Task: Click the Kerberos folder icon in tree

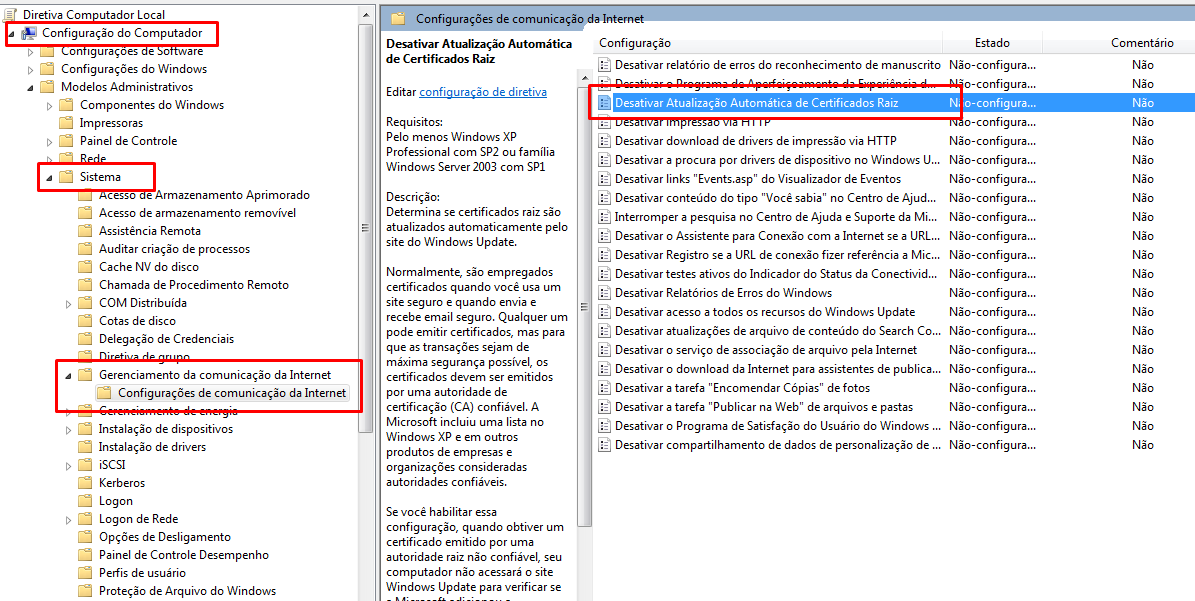Action: pos(86,483)
